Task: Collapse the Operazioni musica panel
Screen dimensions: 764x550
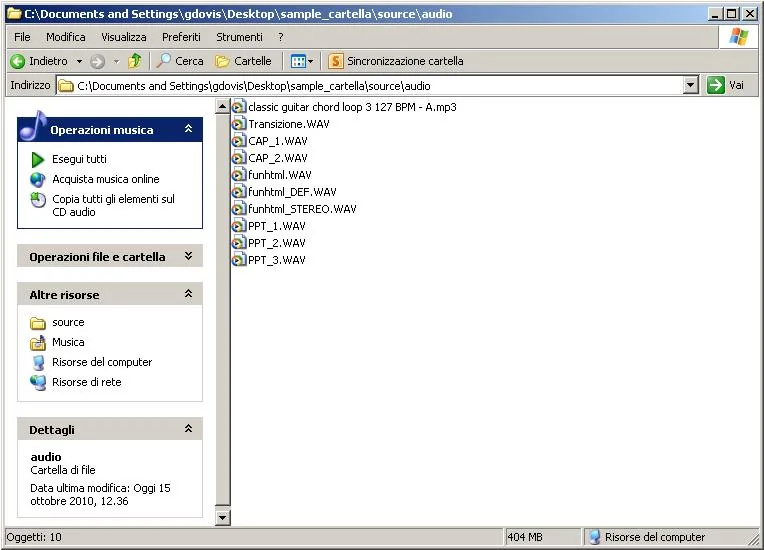Action: pyautogui.click(x=189, y=129)
